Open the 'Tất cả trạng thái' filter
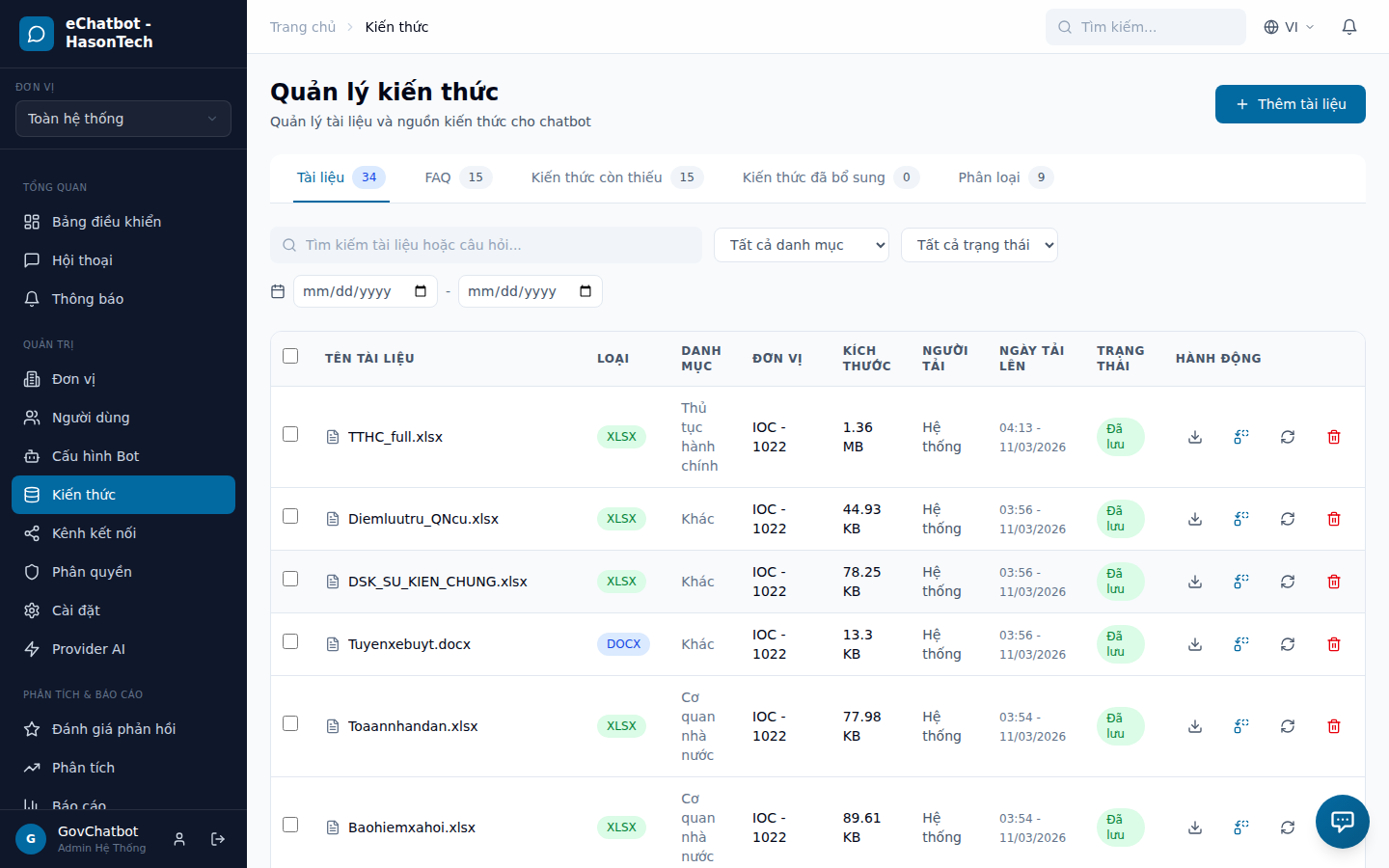This screenshot has height=868, width=1389. click(979, 245)
